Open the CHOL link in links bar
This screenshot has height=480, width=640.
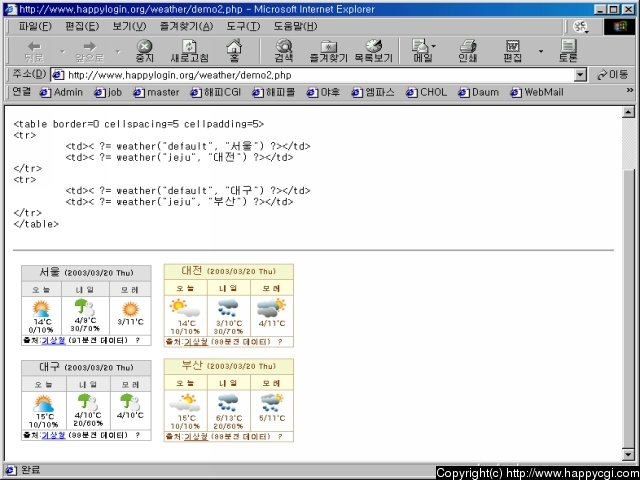click(x=427, y=93)
